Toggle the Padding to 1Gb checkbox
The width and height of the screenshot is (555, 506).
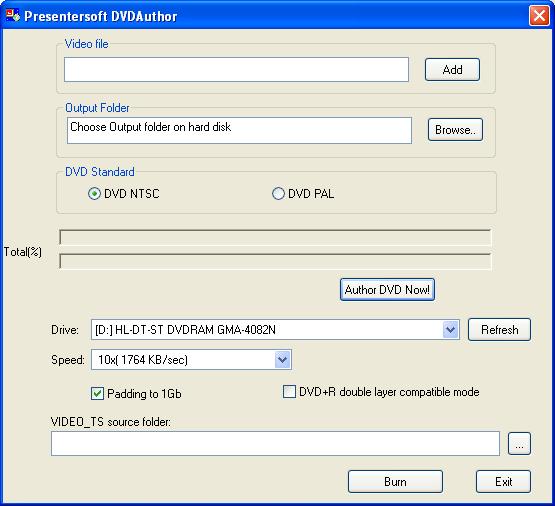tap(97, 393)
